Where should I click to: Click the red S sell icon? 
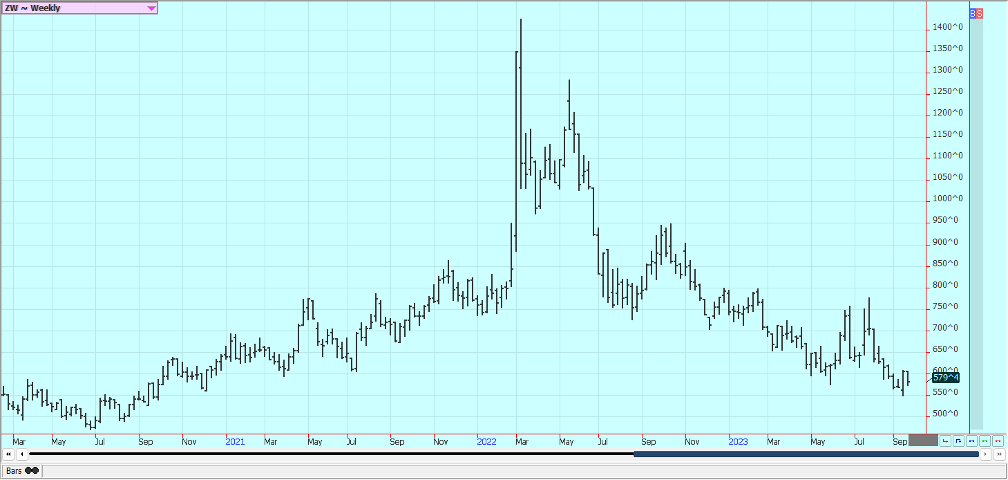point(979,13)
